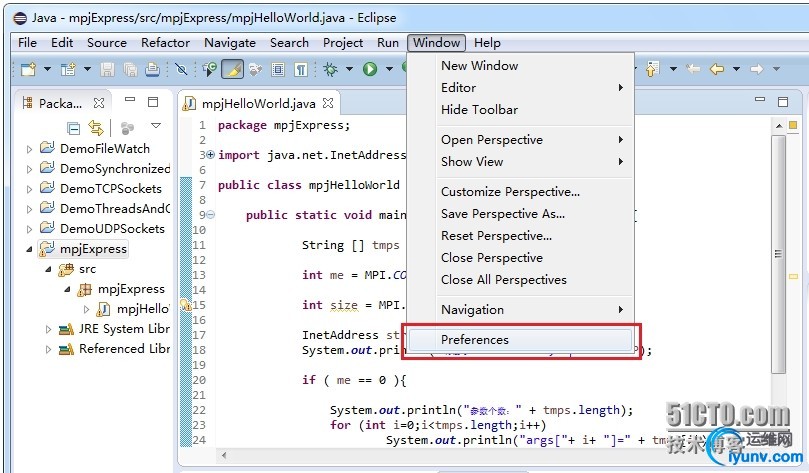Choose Hide Toolbar
Viewport: 809px width, 473px height.
520,109
